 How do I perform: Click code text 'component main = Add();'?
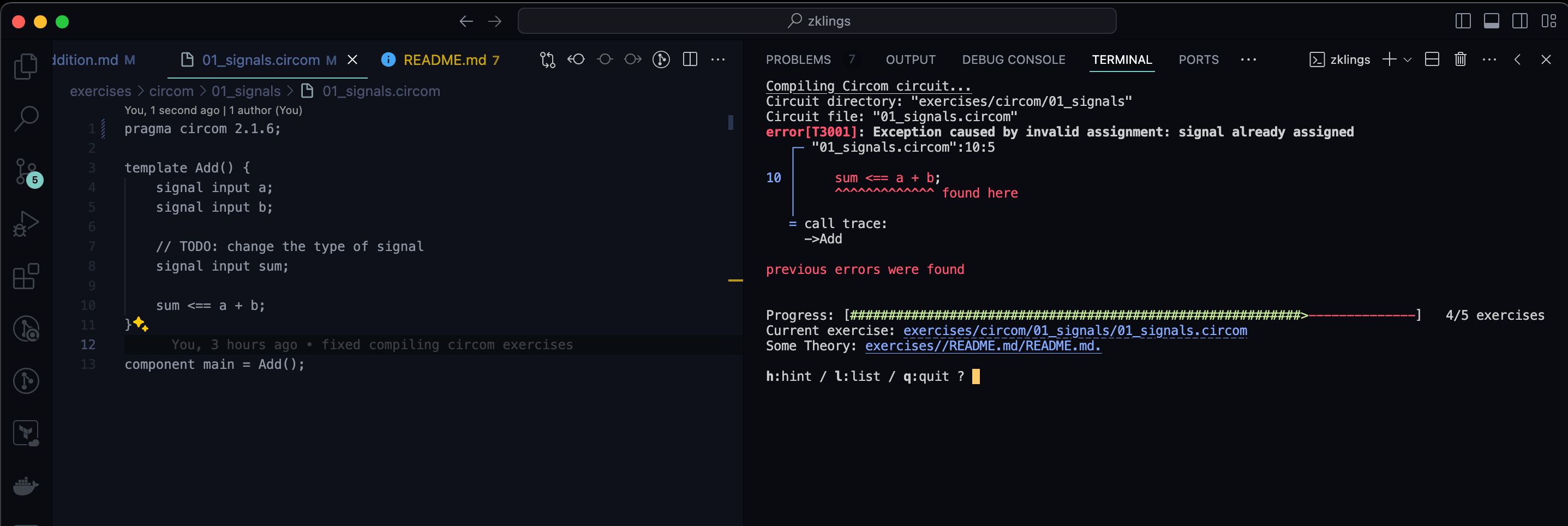214,364
